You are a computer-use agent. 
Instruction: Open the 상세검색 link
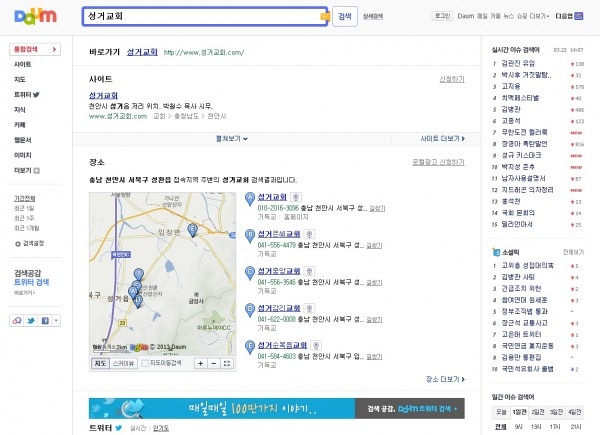(x=373, y=16)
